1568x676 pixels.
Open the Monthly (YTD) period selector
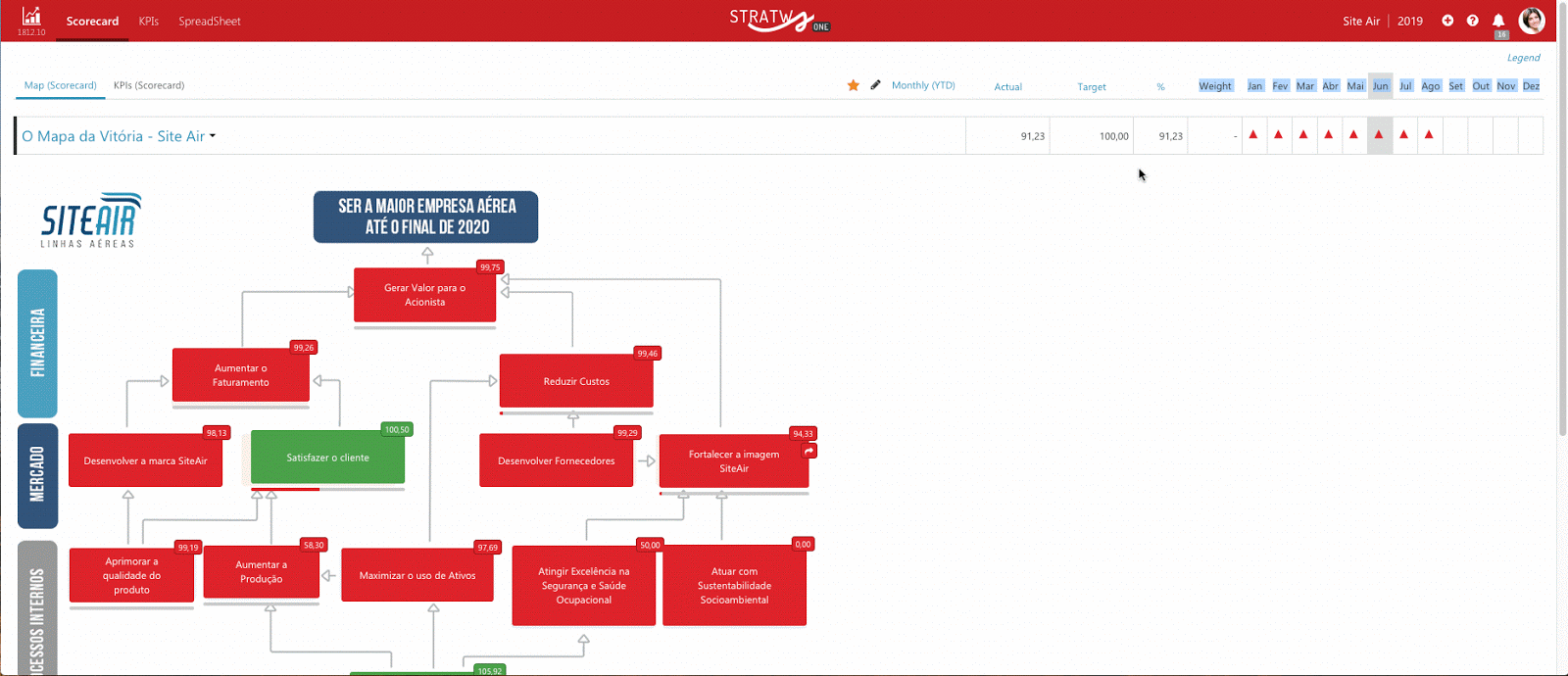tap(923, 85)
